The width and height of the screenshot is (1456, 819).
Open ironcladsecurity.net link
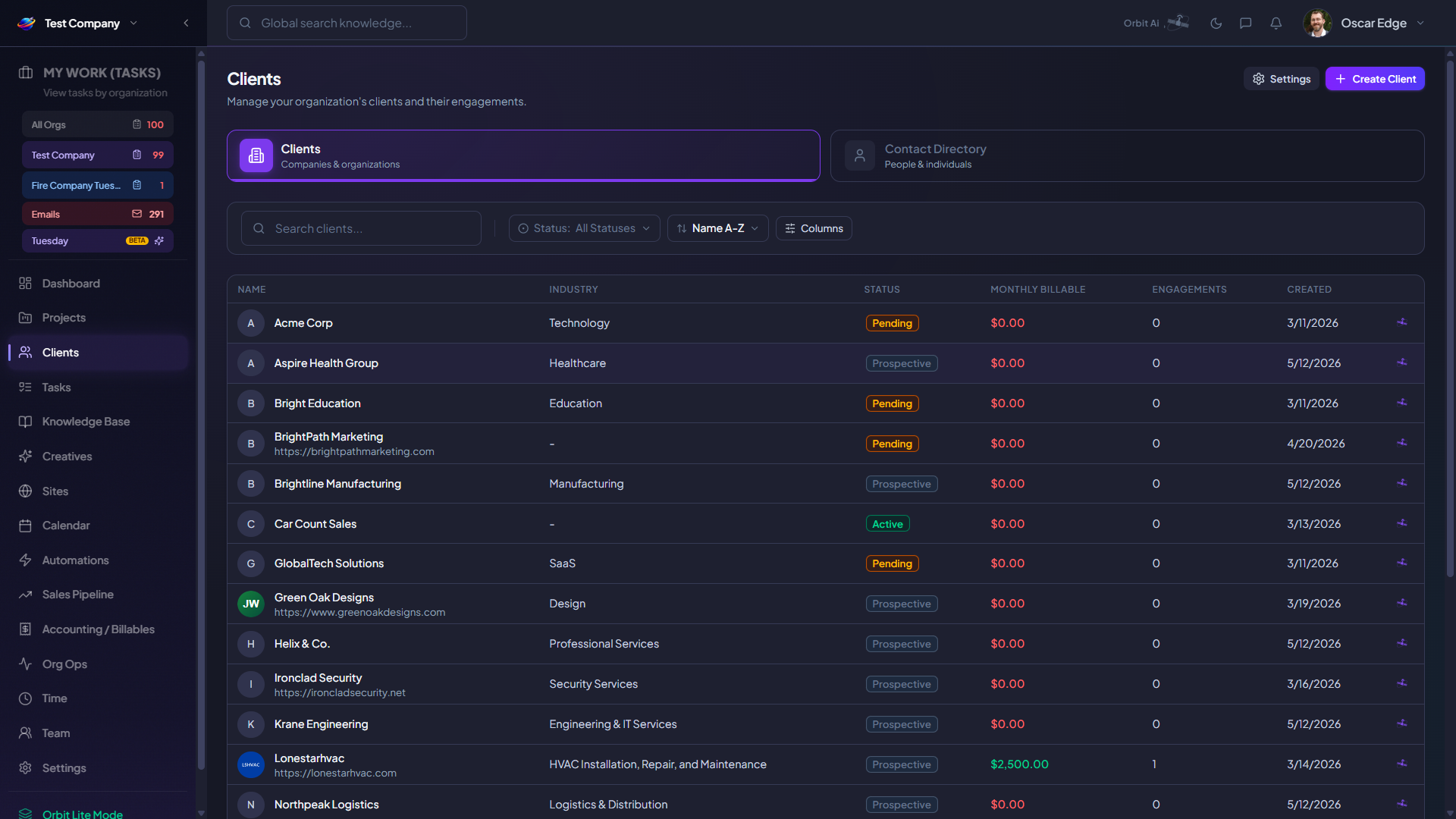click(x=340, y=692)
